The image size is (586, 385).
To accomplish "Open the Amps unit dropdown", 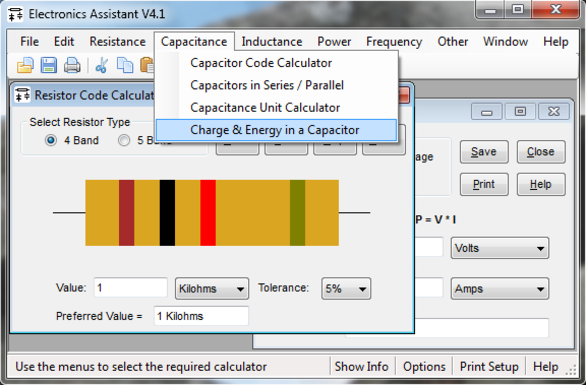I will tap(500, 289).
